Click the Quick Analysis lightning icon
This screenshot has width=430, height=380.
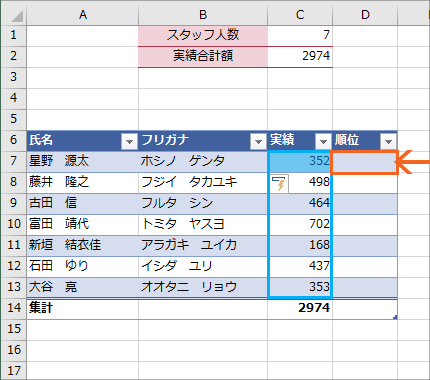(x=280, y=184)
